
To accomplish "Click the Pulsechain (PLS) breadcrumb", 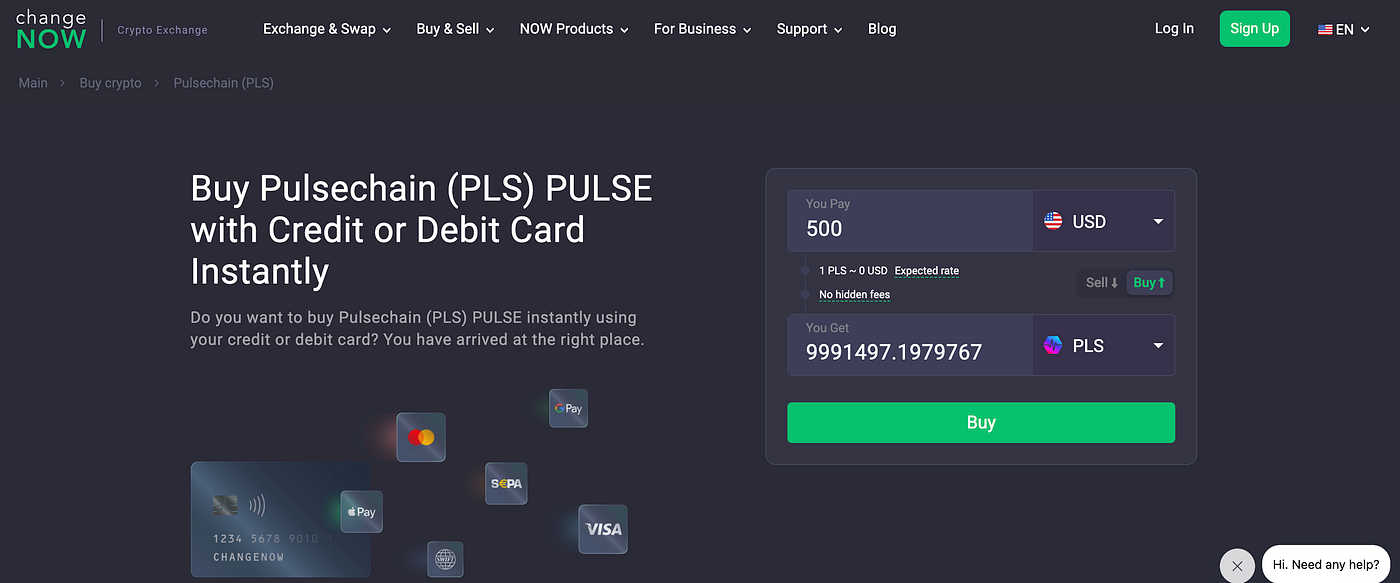I will [223, 83].
